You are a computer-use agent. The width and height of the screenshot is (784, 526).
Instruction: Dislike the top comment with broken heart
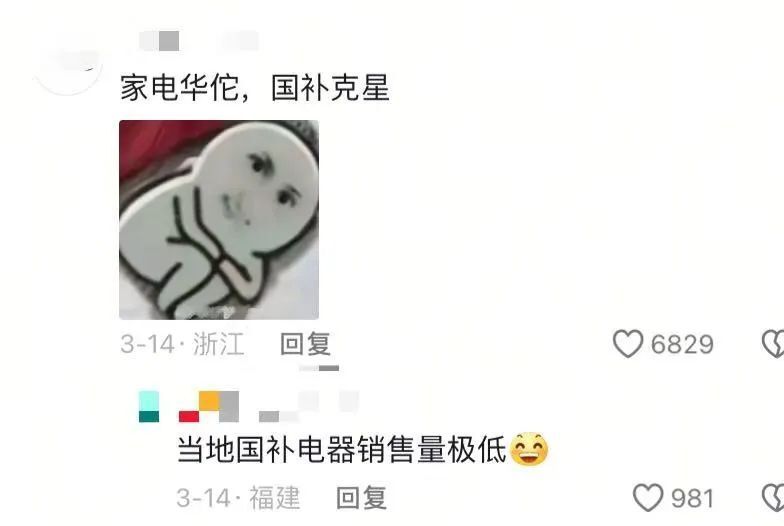click(773, 344)
